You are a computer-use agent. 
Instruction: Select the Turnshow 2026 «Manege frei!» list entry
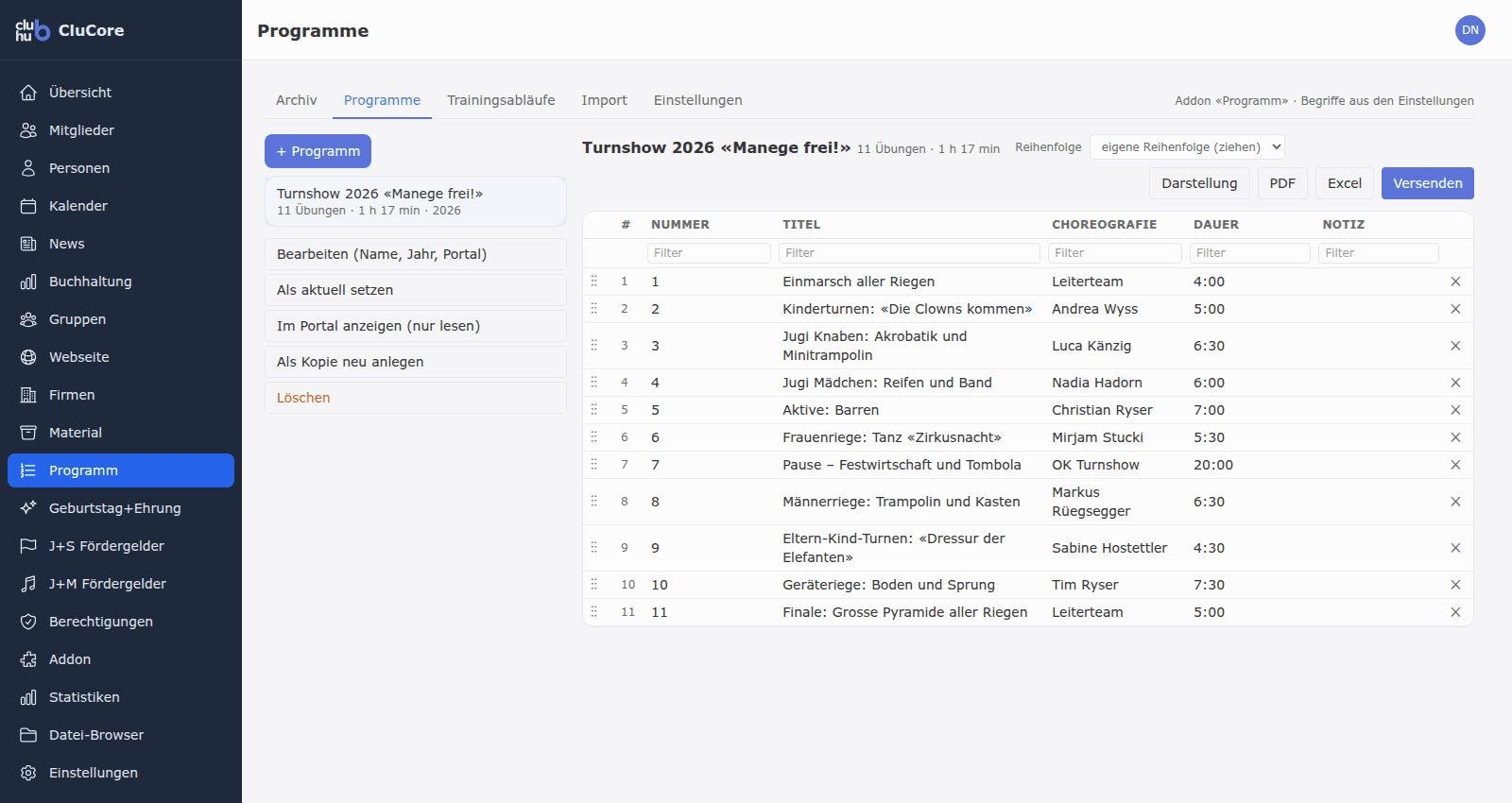point(416,201)
